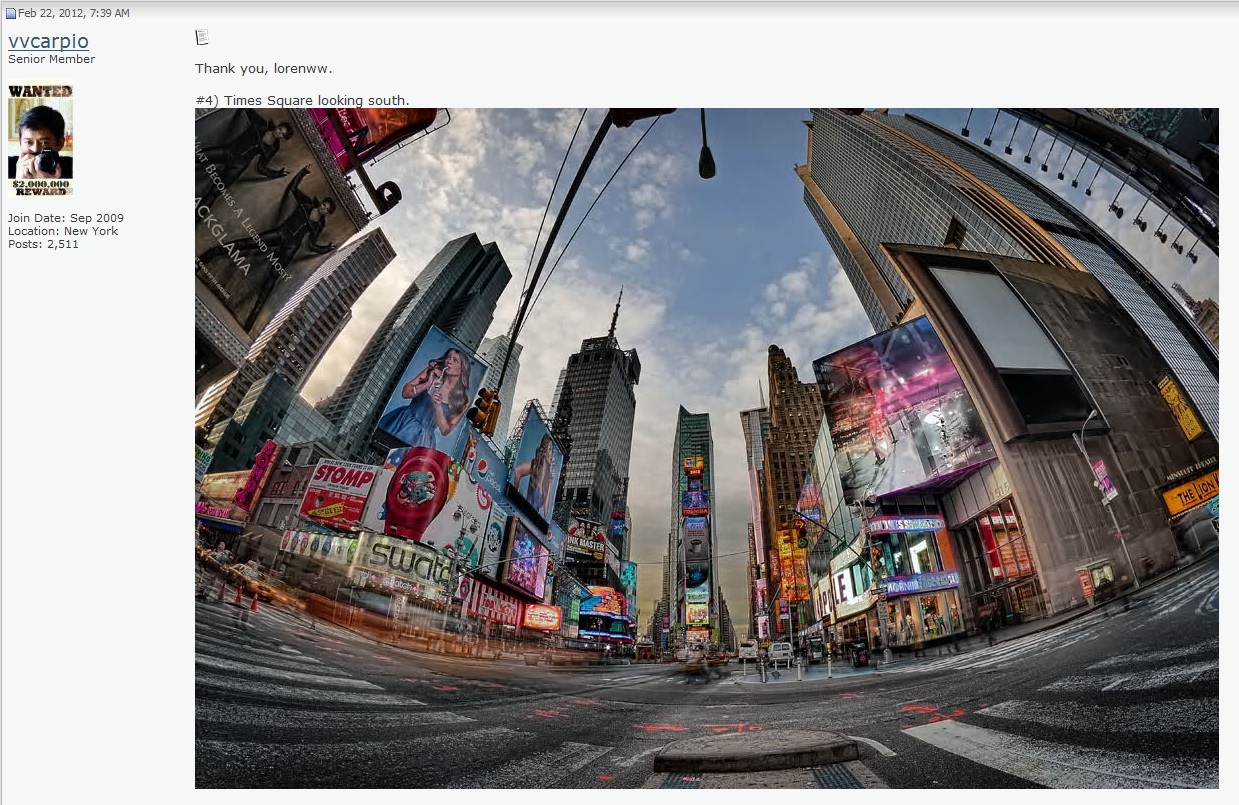Viewport: 1239px width, 805px height.
Task: Select the 'Feb 22, 2012, 7:39 AM' timestamp
Action: click(x=74, y=13)
